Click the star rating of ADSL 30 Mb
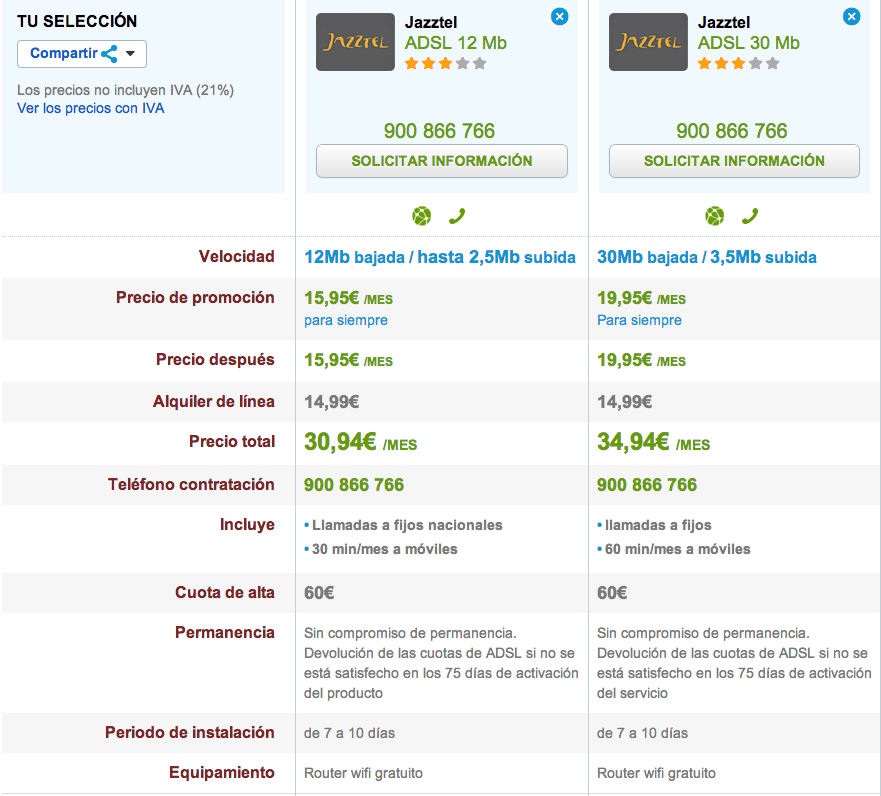The image size is (881, 796). click(x=738, y=63)
